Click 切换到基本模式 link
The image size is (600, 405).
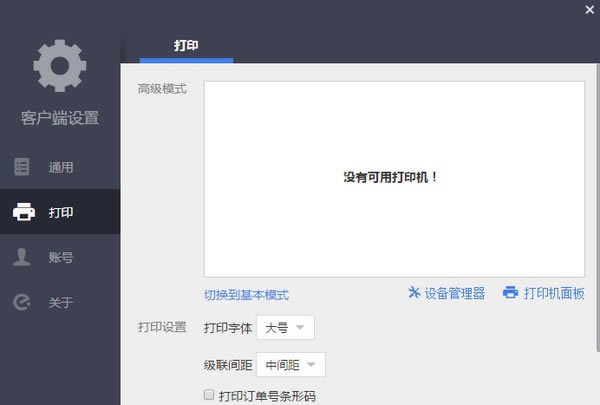point(246,295)
